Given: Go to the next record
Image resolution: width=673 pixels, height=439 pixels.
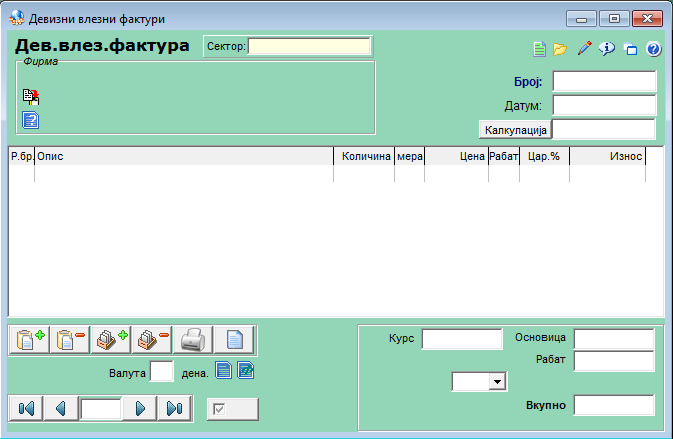Looking at the screenshot, I should pyautogui.click(x=140, y=409).
